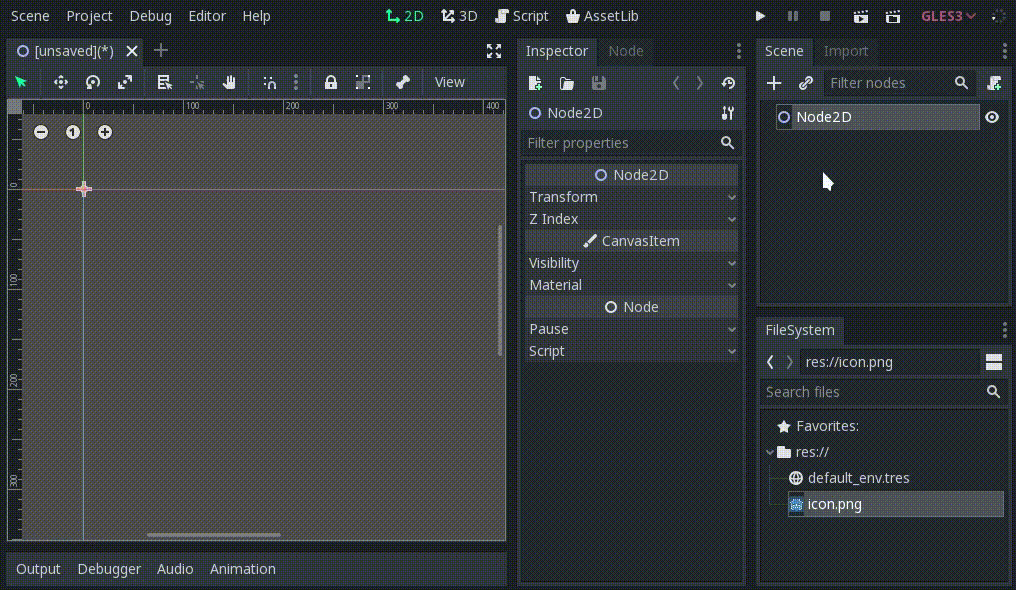Play the project
This screenshot has width=1016, height=590.
click(x=759, y=16)
